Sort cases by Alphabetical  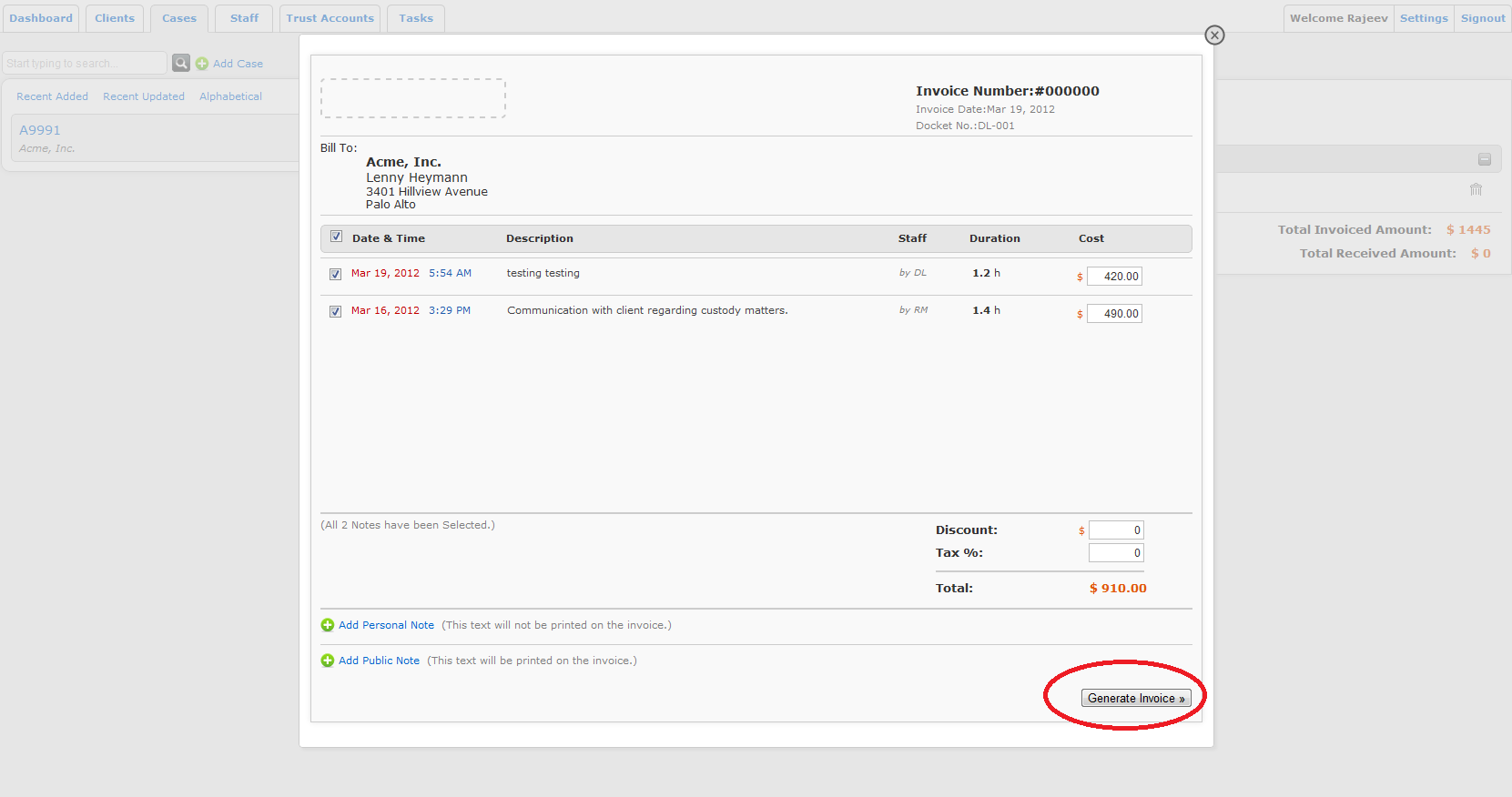click(230, 96)
